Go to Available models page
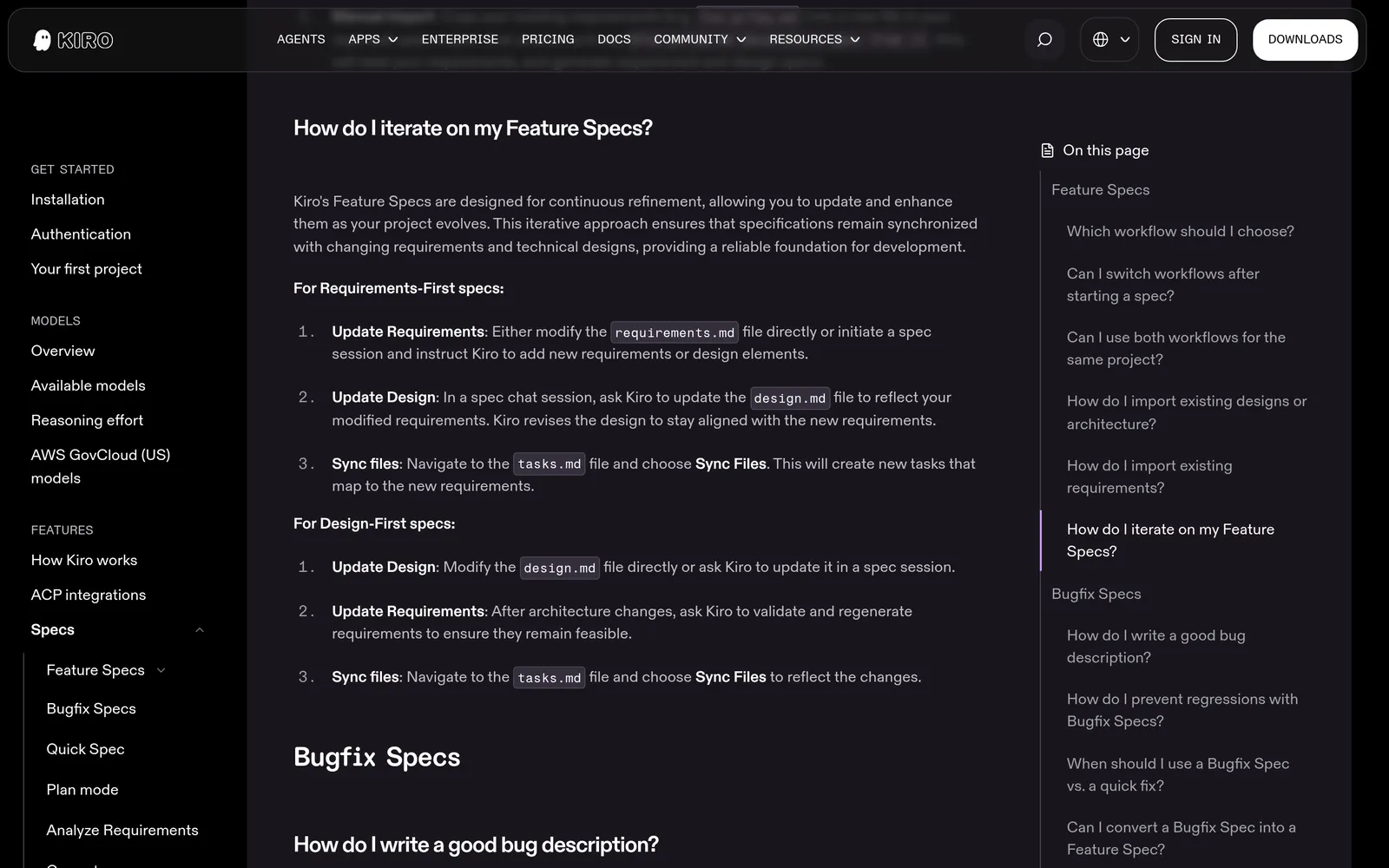This screenshot has width=1389, height=868. 88,385
